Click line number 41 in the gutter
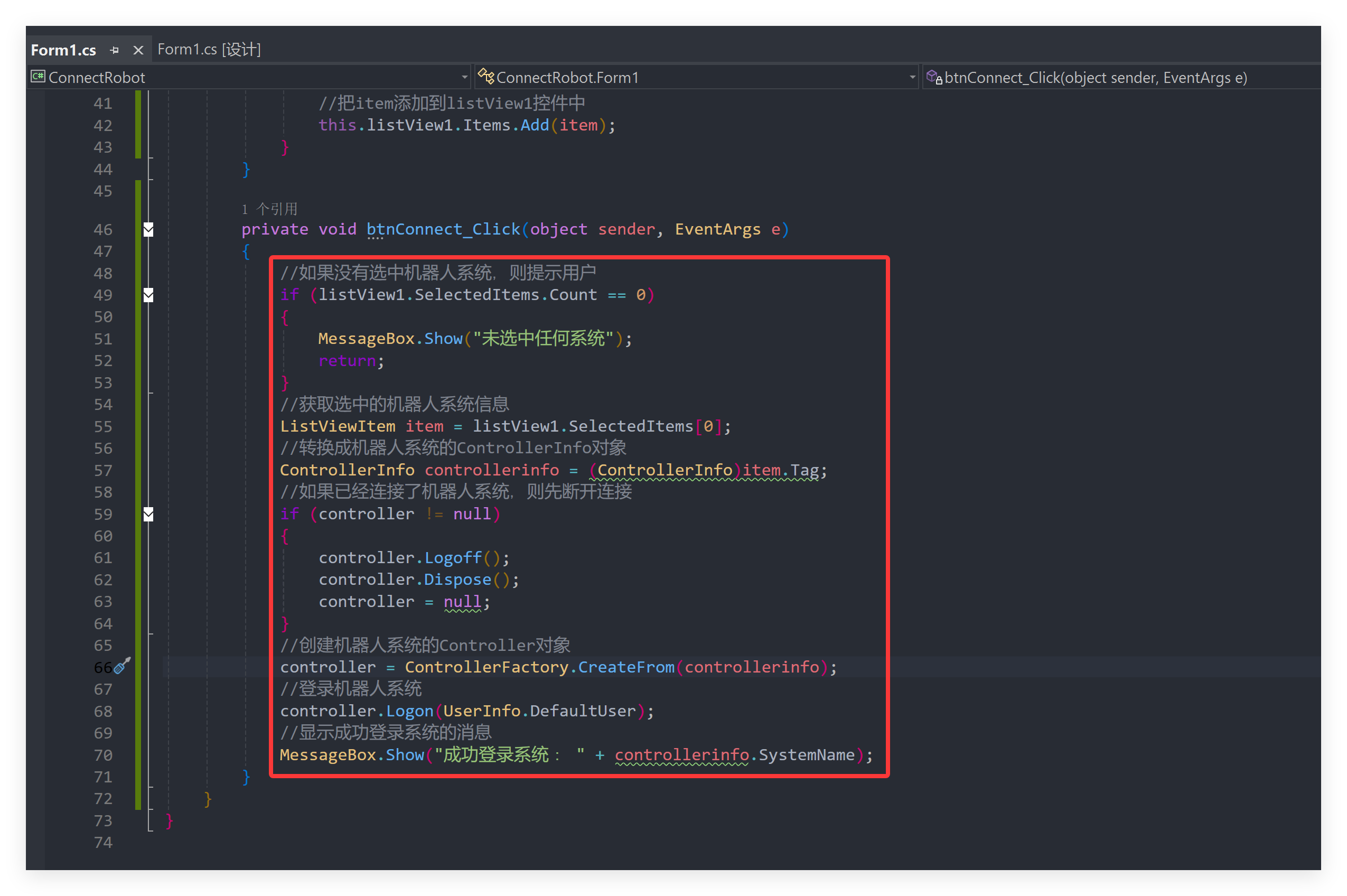 (103, 104)
